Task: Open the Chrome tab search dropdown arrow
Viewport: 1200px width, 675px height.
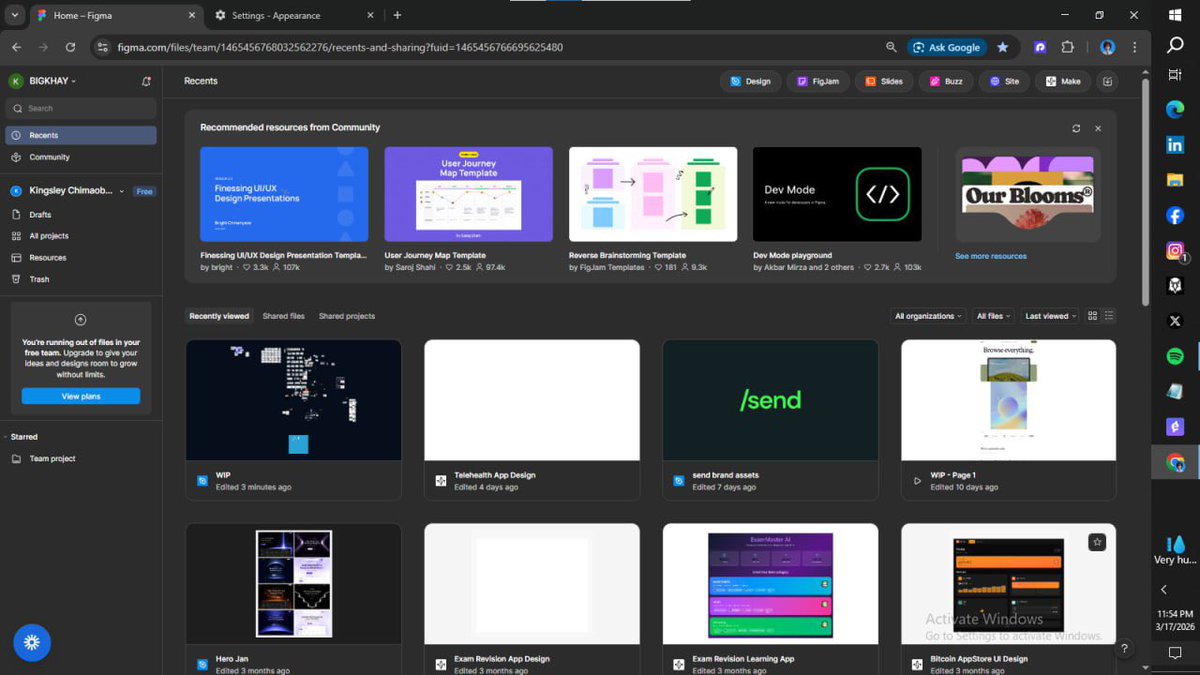Action: pyautogui.click(x=14, y=15)
